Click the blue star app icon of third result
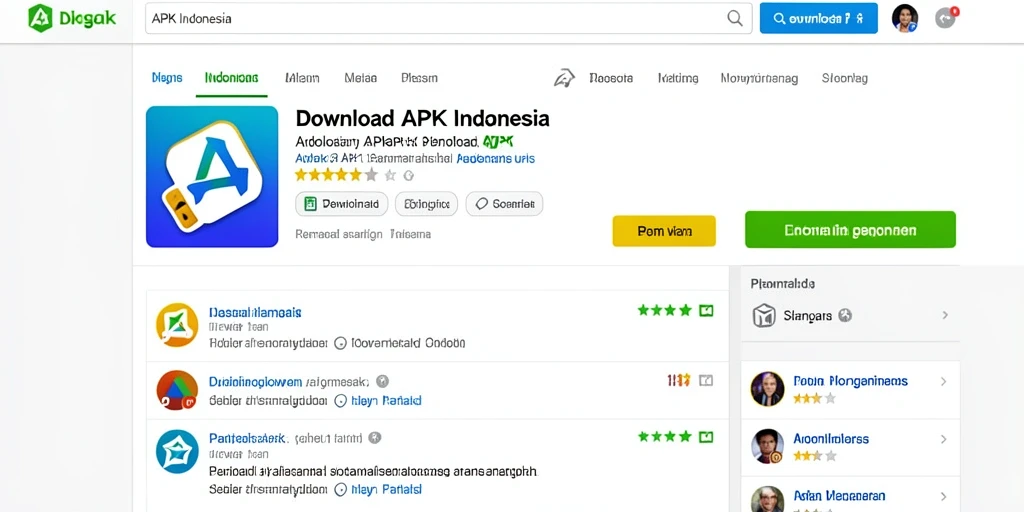 click(177, 451)
